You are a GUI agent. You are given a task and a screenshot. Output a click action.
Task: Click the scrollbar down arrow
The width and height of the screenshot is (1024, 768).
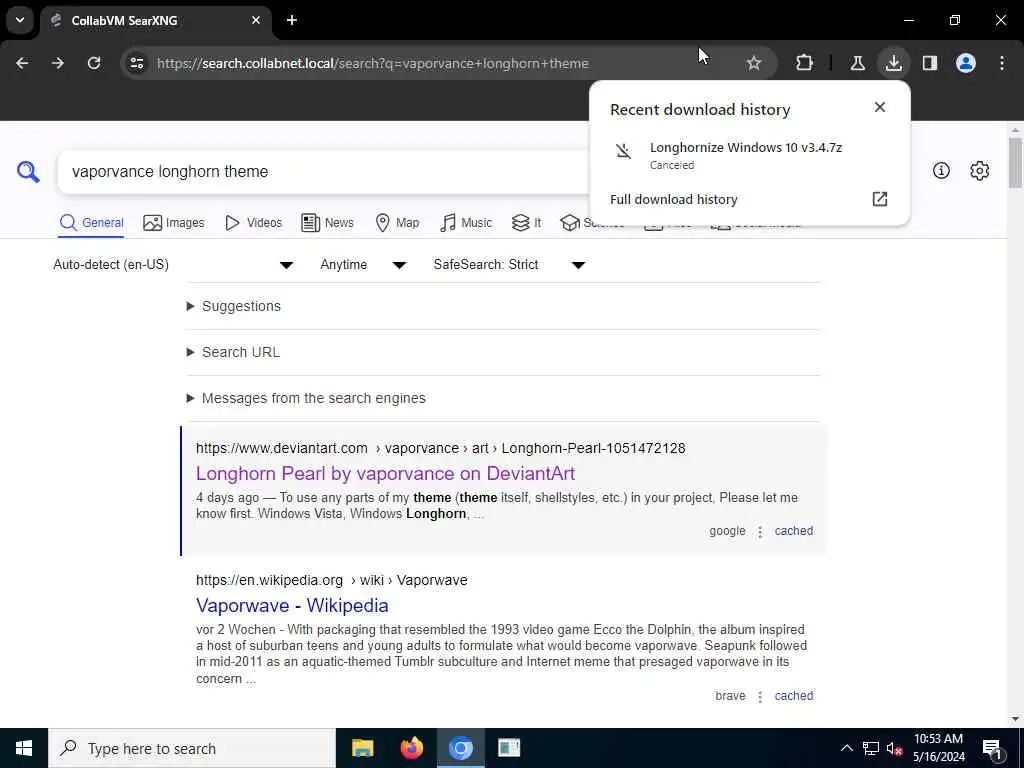point(1015,719)
